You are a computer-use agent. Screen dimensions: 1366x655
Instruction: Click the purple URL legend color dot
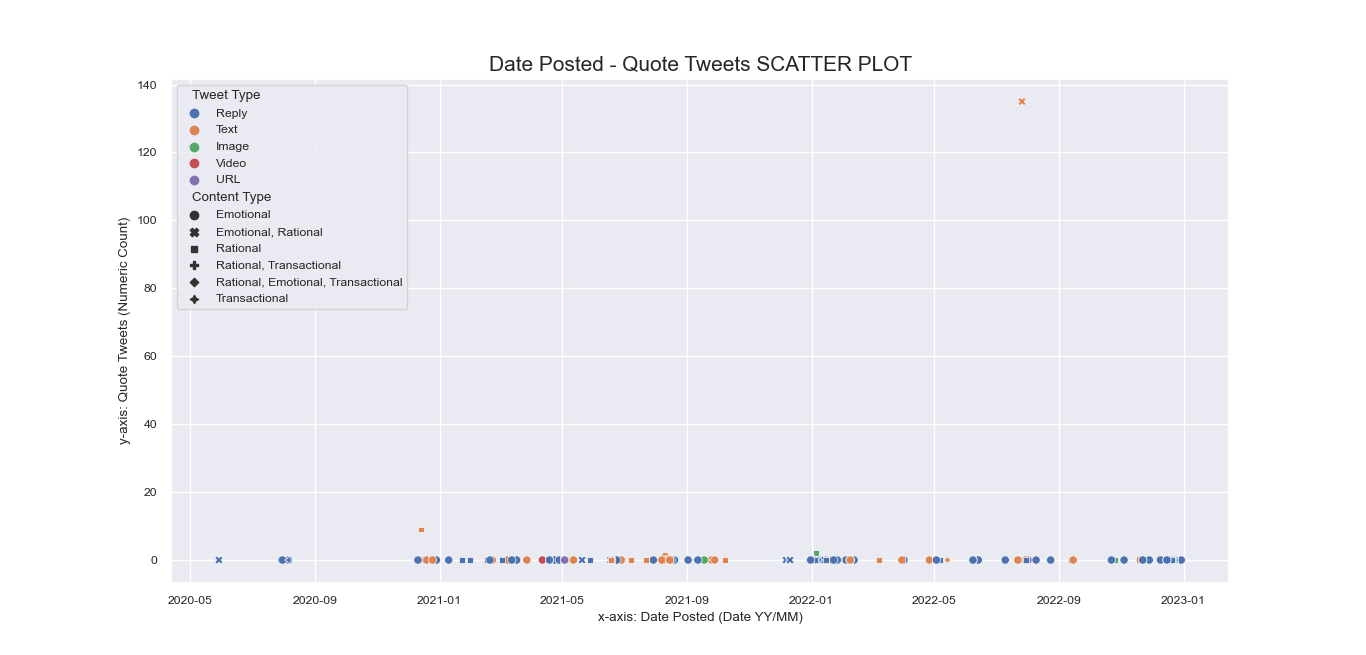[194, 180]
